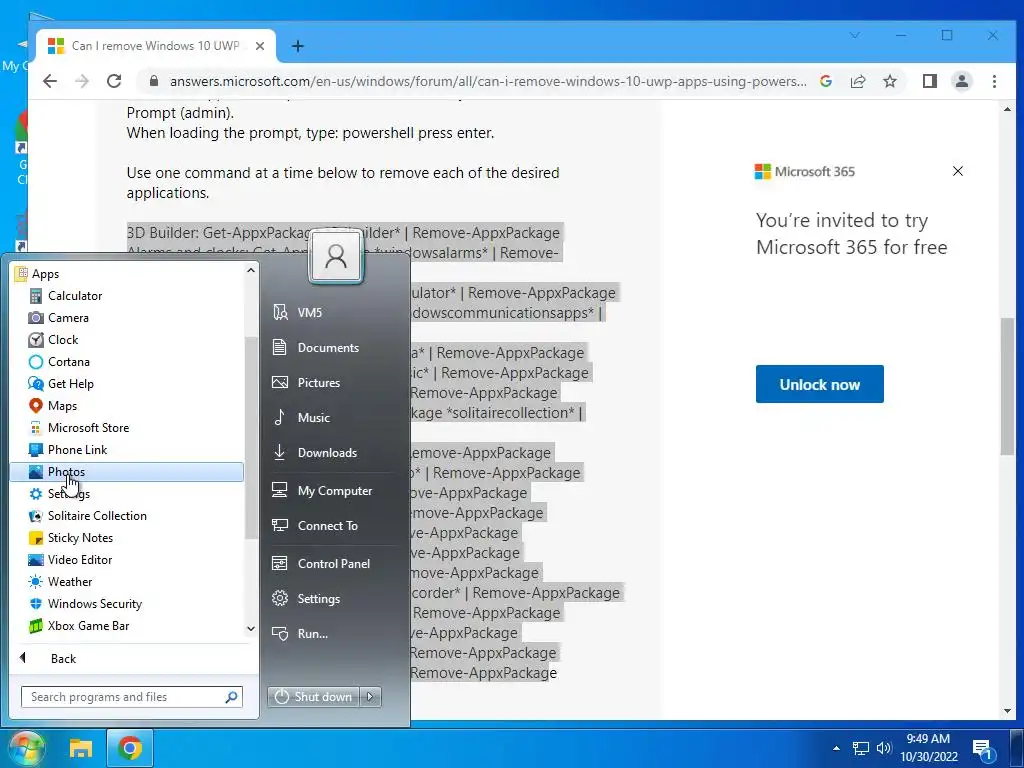1024x768 pixels.
Task: Show hidden tray icons arrow
Action: tap(837, 748)
